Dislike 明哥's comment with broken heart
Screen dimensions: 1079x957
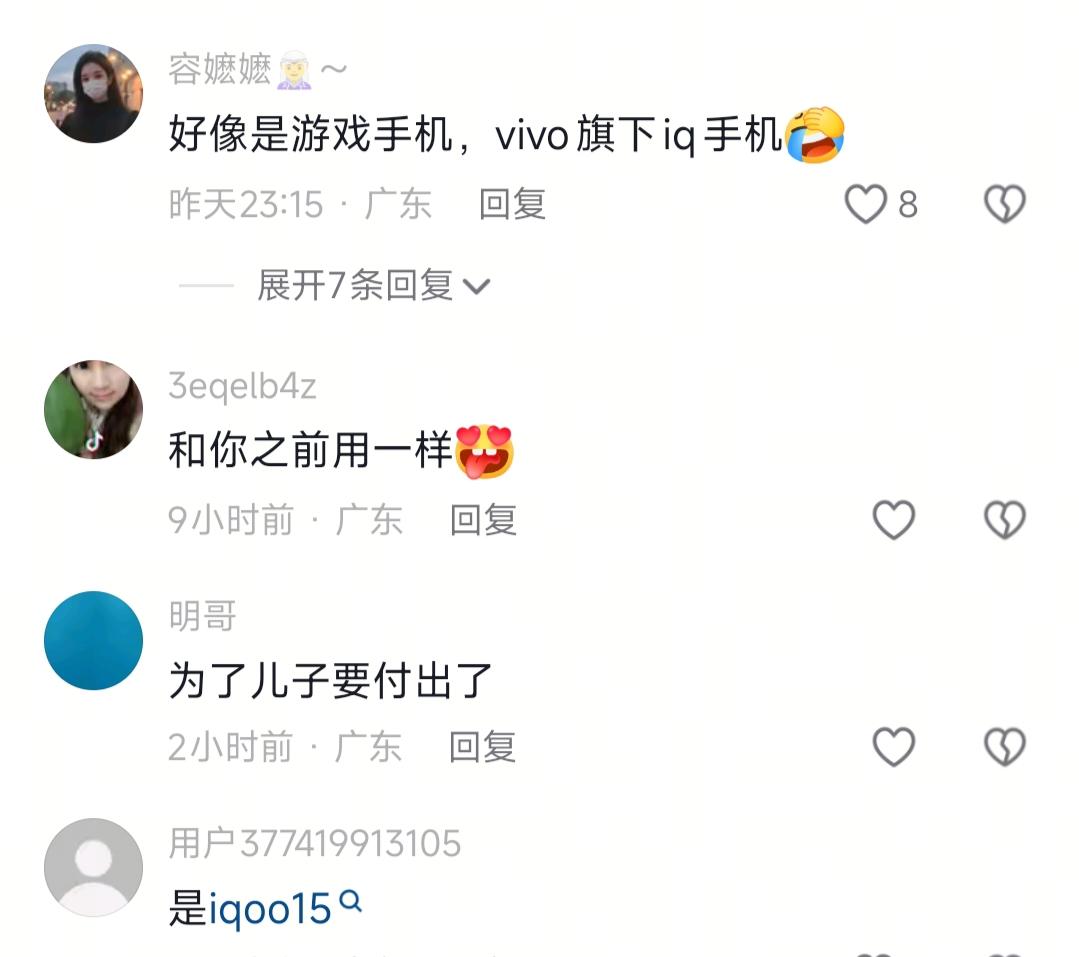coord(1005,746)
